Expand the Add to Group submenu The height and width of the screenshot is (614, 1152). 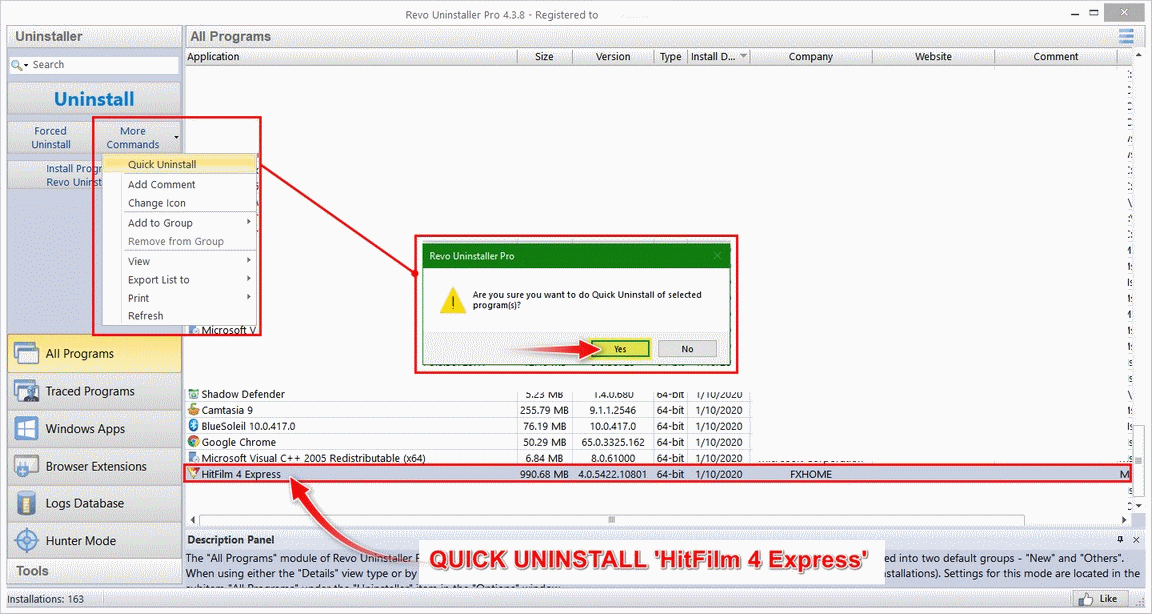(249, 222)
